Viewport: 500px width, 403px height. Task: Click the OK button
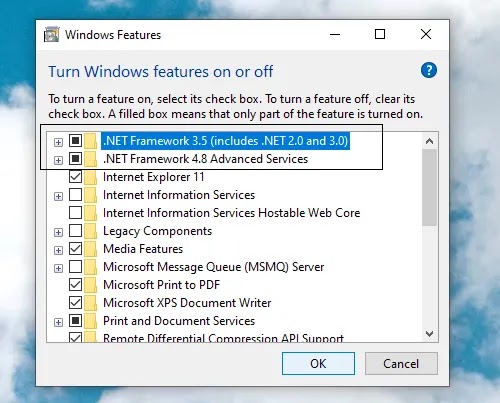pos(318,363)
